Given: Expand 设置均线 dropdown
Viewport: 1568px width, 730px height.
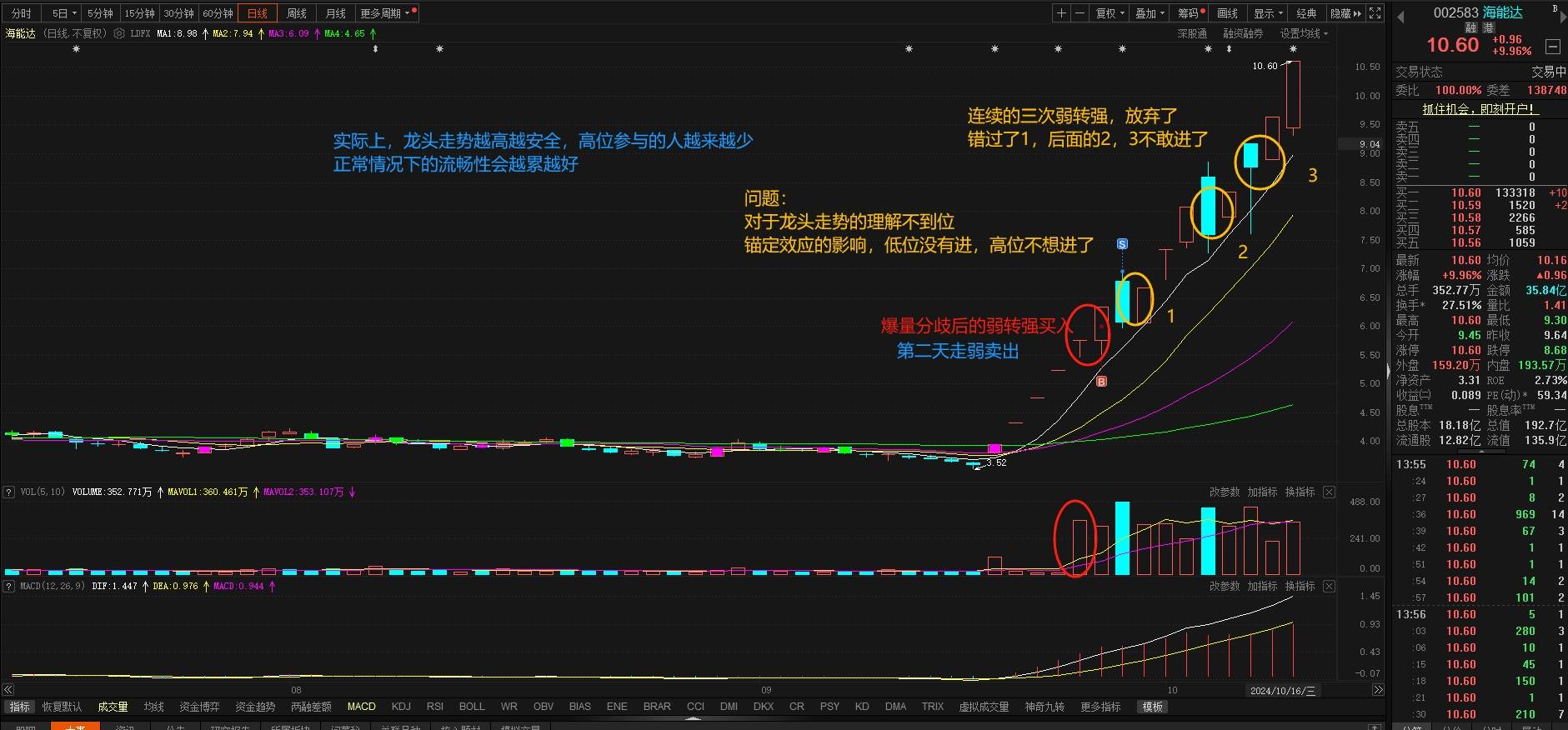Looking at the screenshot, I should coord(1304,33).
